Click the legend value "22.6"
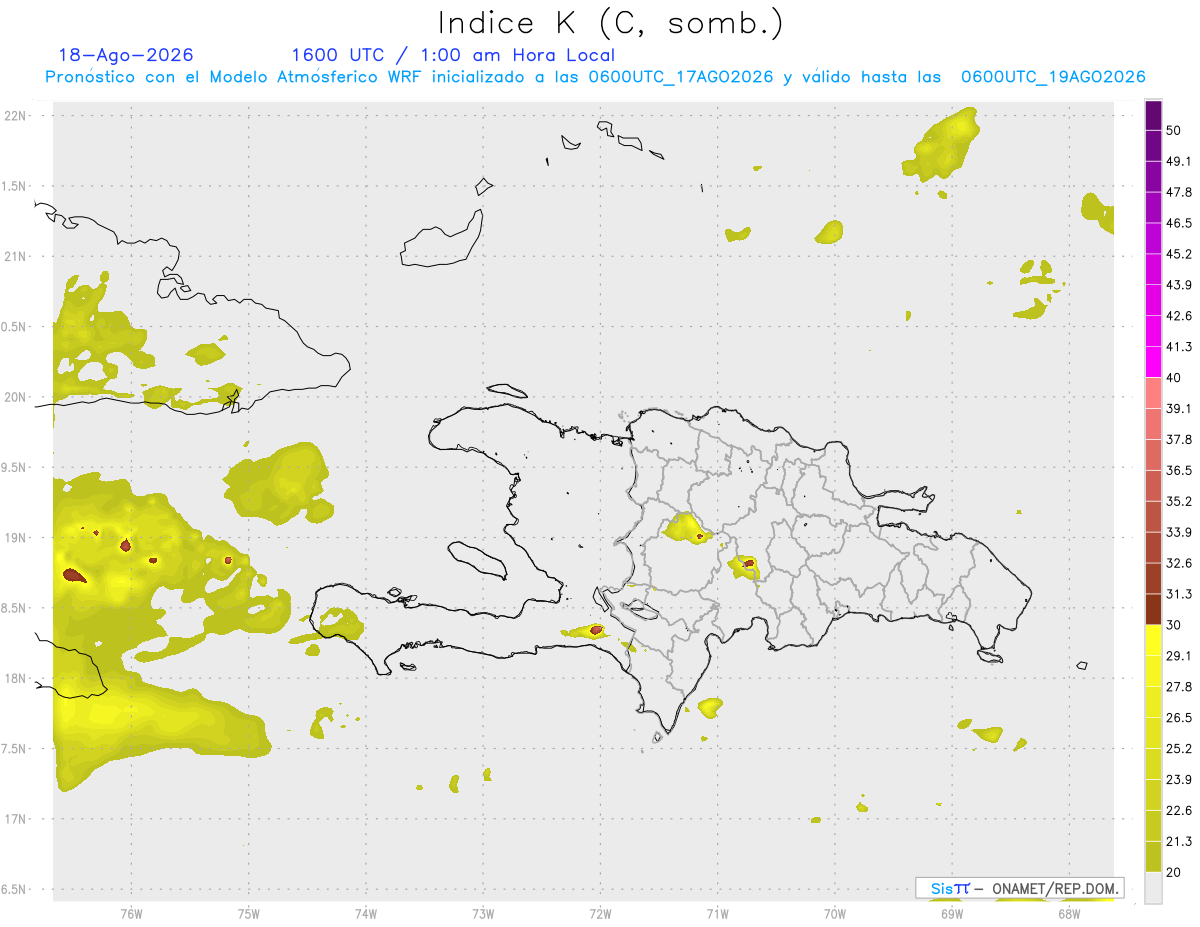This screenshot has width=1200, height=927. click(1179, 811)
